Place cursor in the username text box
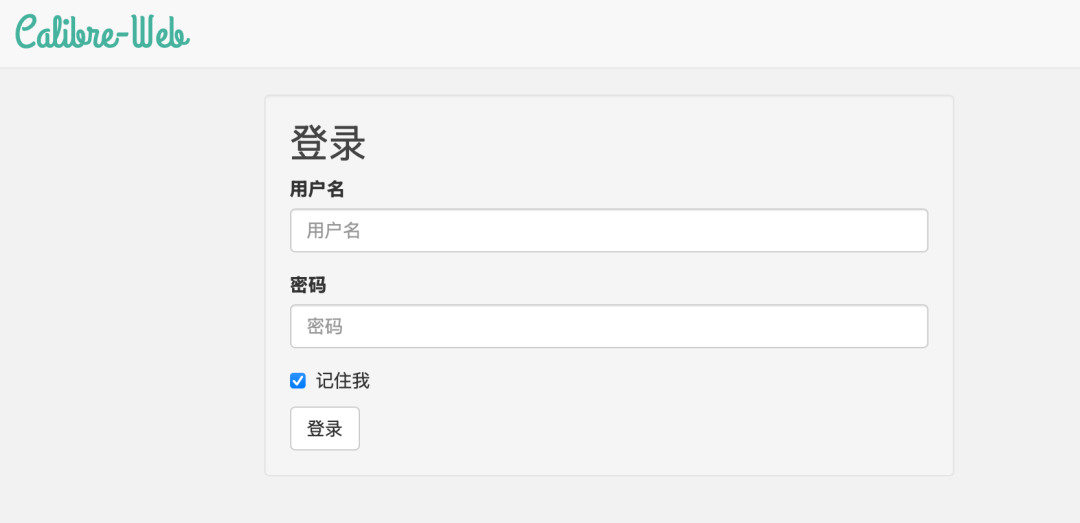 [609, 230]
